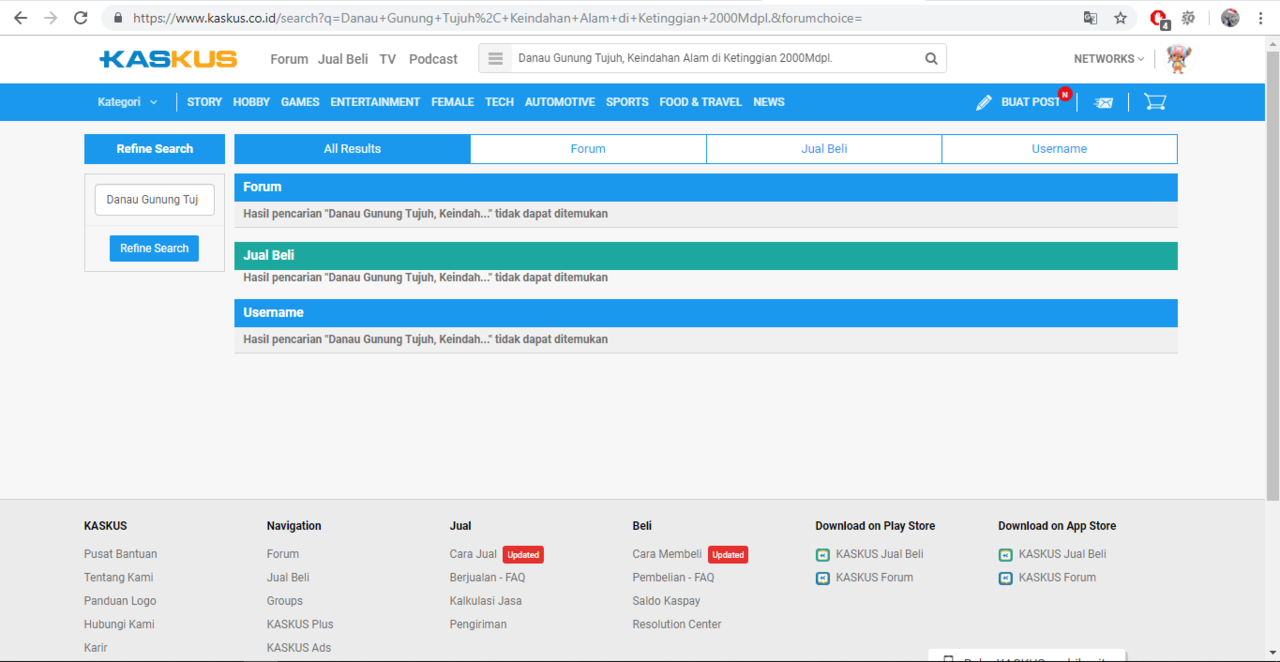Open the FOOD & TRAVEL category

click(701, 102)
